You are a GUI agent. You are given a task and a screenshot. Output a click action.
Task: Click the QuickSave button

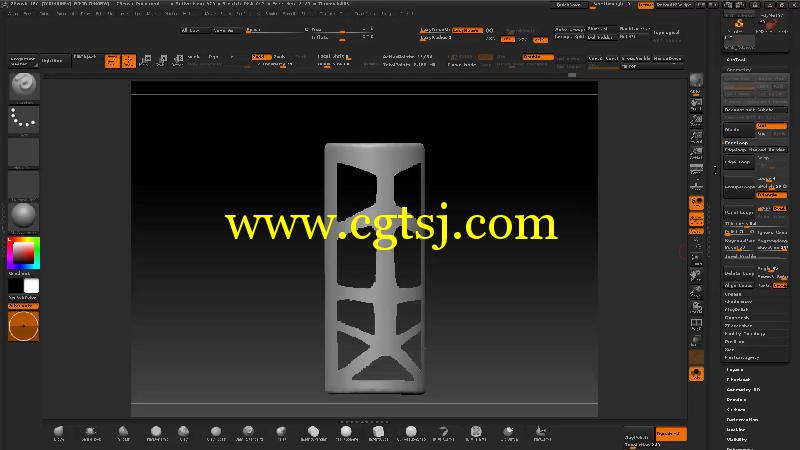tap(568, 5)
